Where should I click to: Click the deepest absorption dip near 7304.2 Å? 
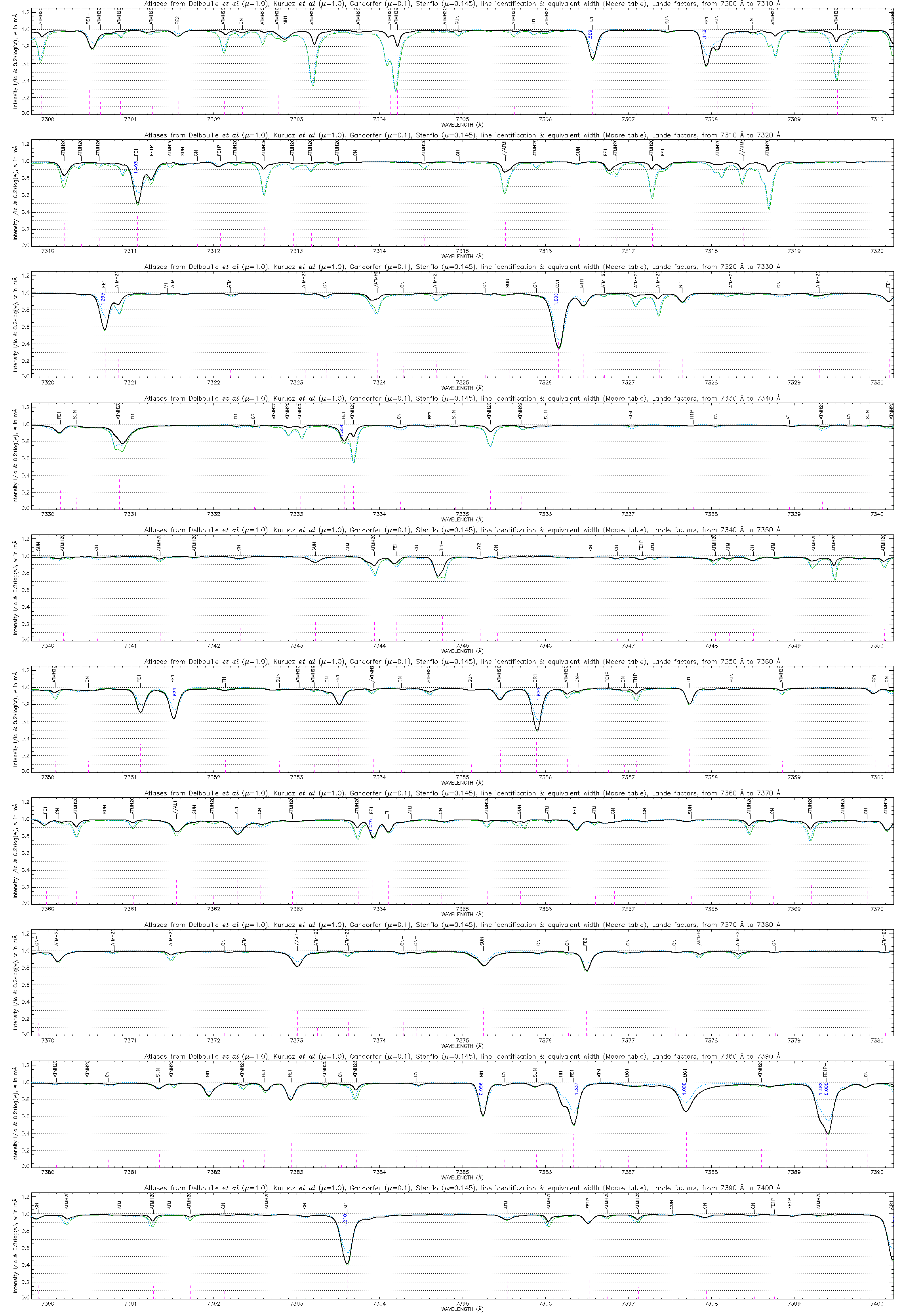396,89
